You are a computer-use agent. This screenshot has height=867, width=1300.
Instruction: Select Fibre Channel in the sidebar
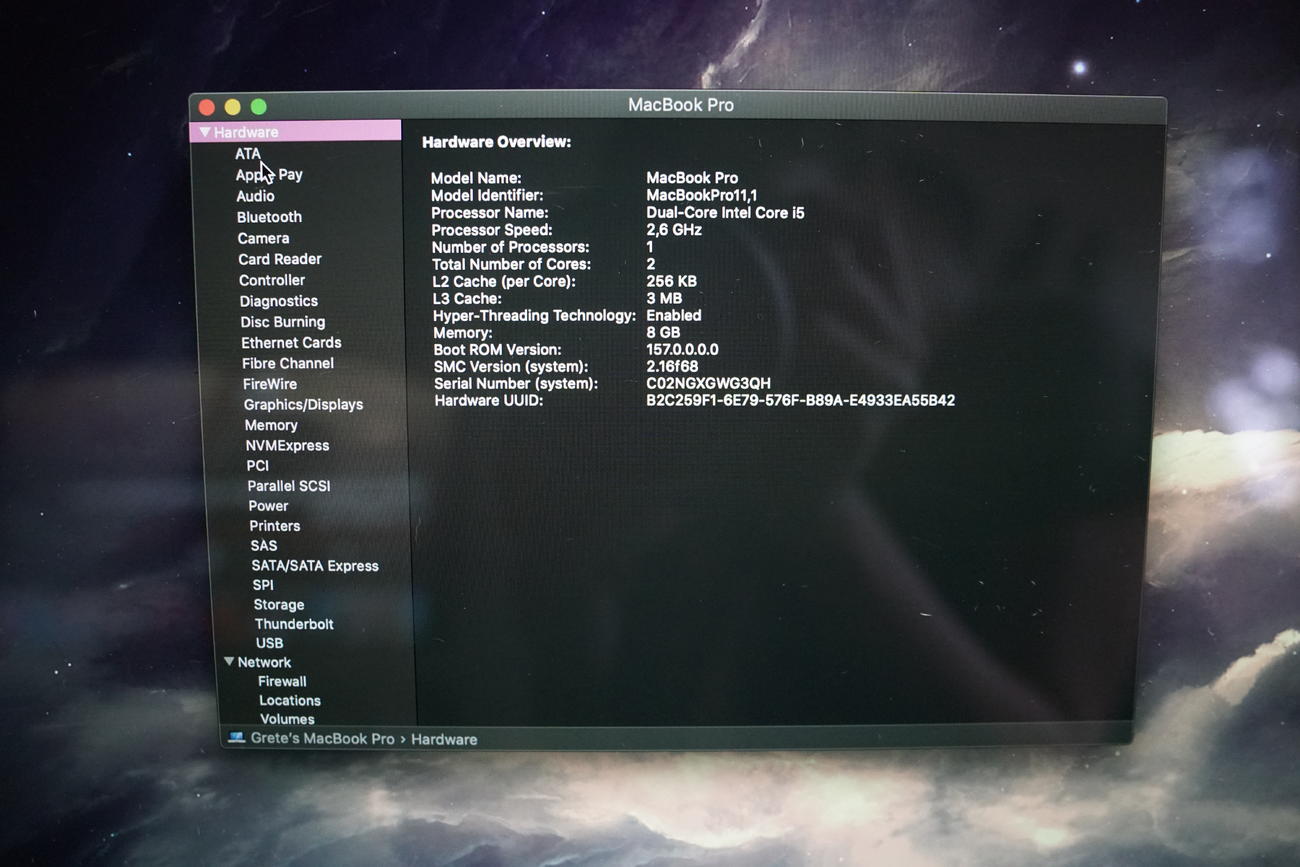click(x=288, y=363)
